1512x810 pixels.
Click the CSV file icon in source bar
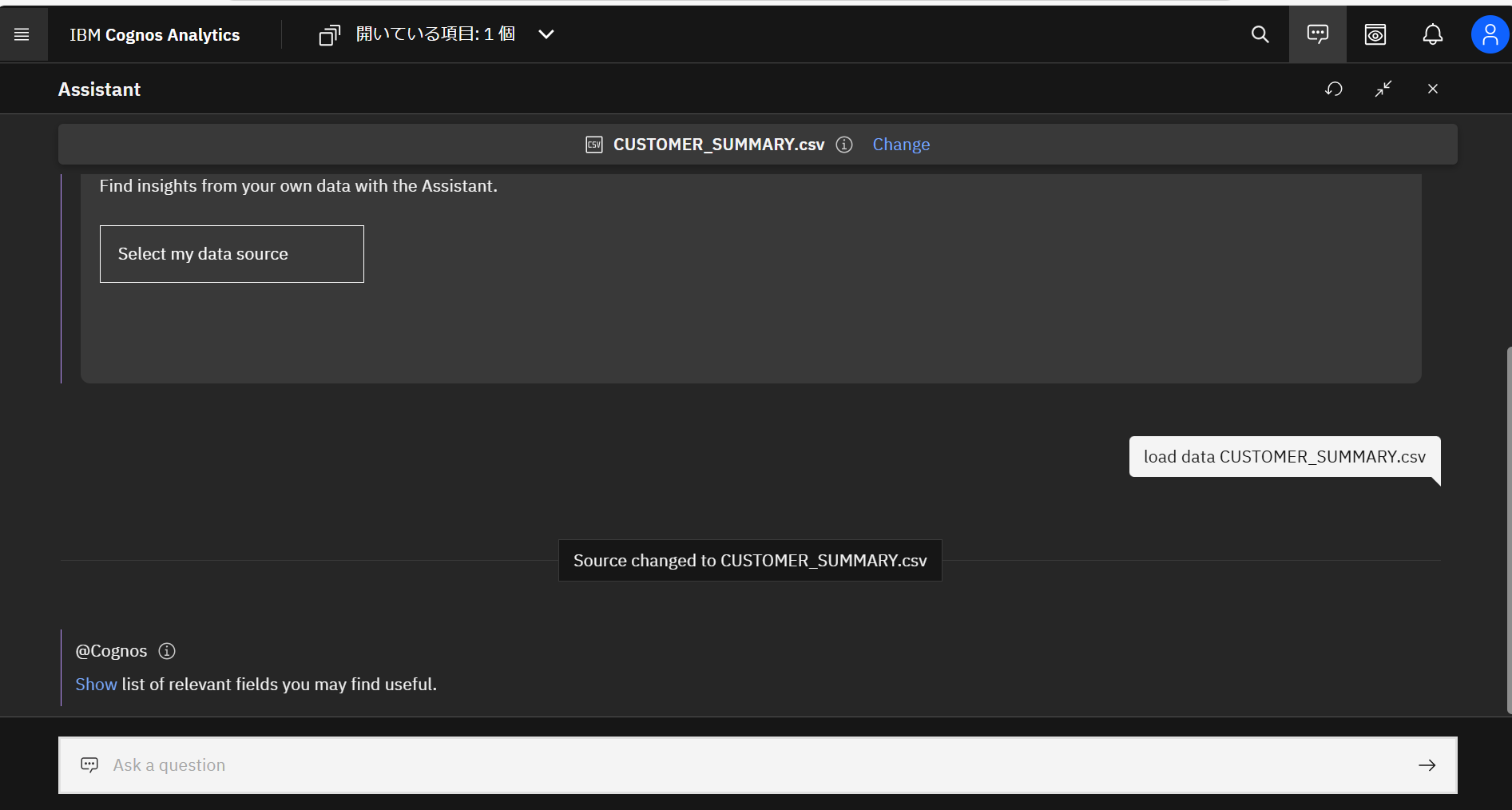(594, 145)
